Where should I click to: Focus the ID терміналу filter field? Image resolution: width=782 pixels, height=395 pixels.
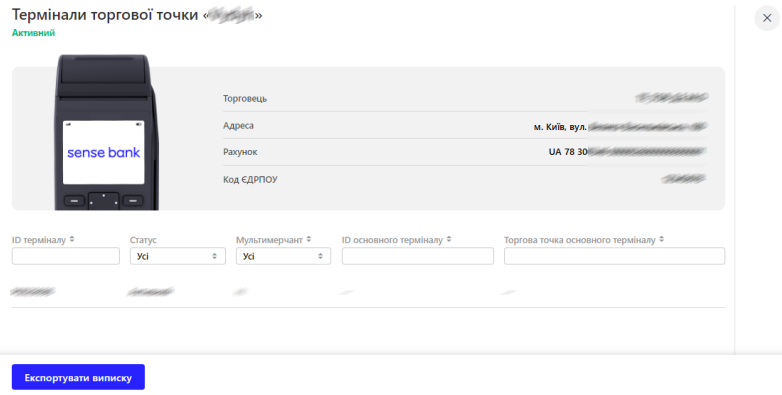pyautogui.click(x=66, y=256)
